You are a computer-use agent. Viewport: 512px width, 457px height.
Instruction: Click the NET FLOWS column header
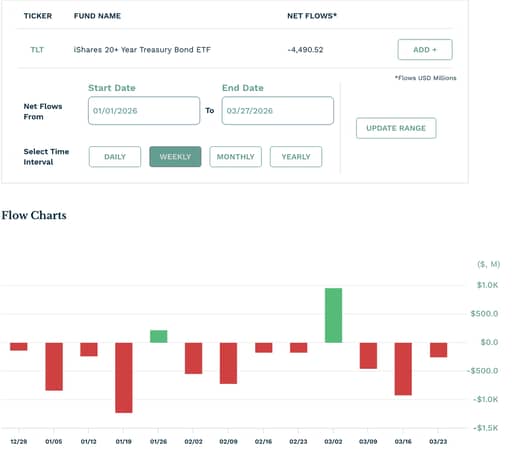312,16
